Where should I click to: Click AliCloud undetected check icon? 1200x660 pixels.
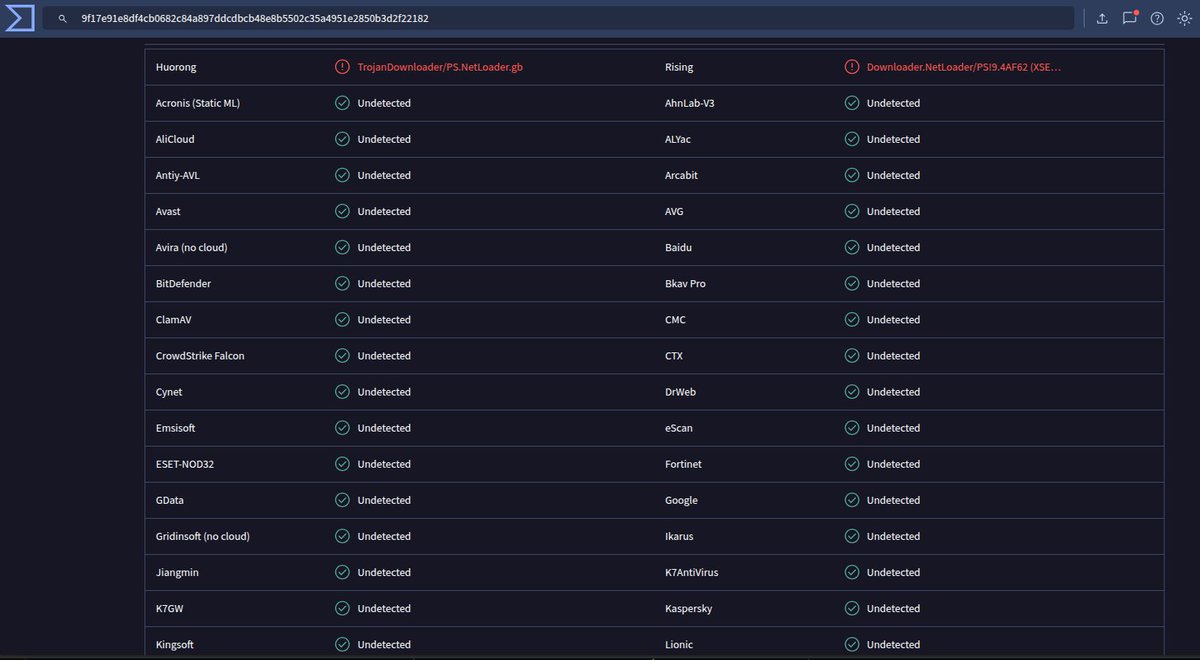pos(342,139)
